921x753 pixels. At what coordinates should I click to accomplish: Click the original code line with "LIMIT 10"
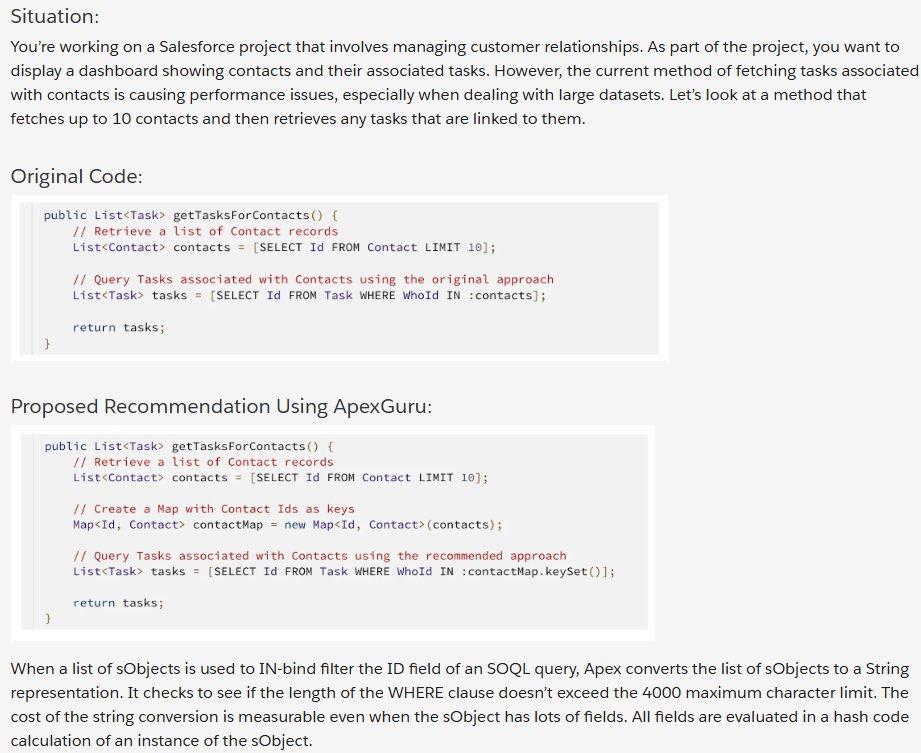click(284, 247)
